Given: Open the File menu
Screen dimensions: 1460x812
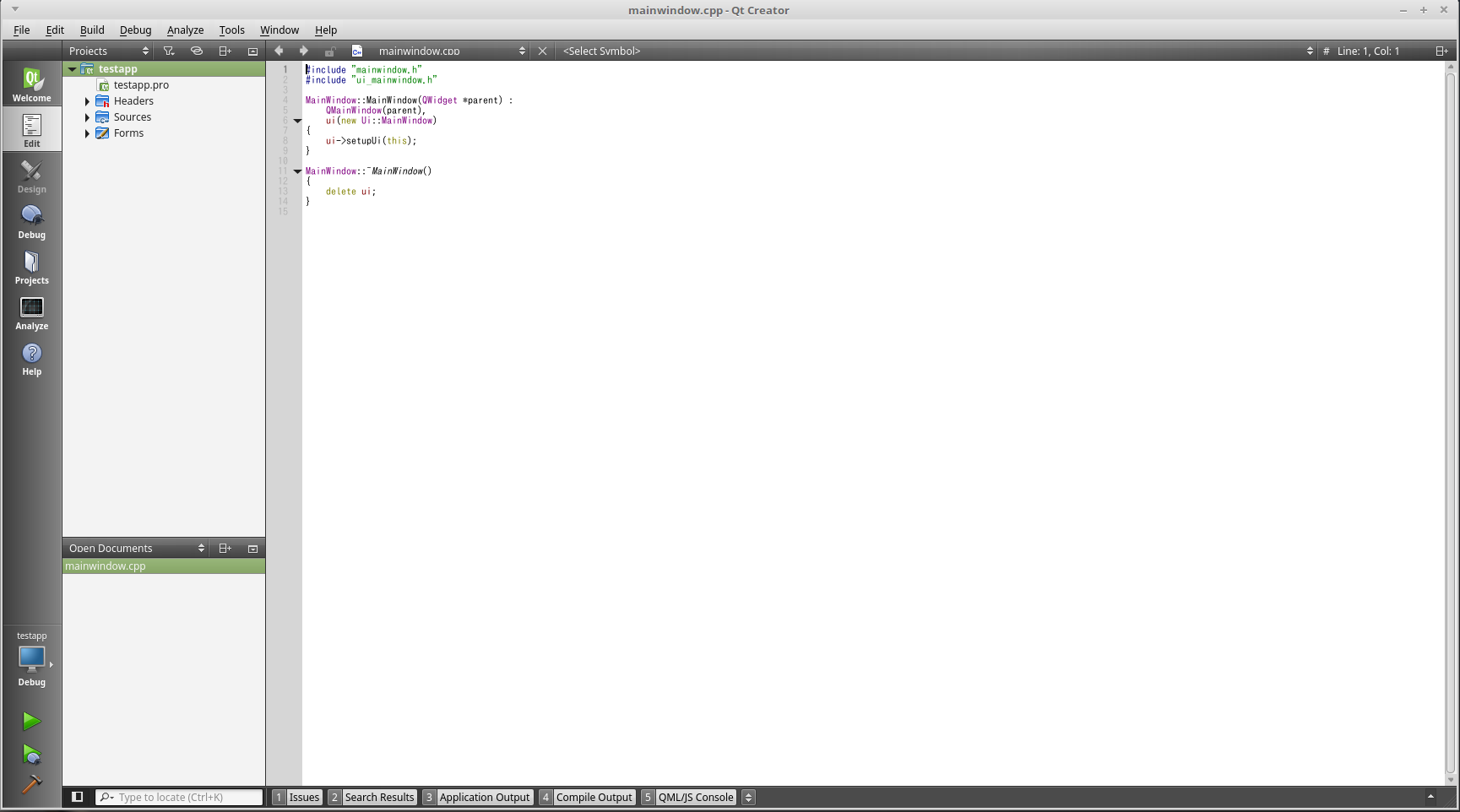Looking at the screenshot, I should coord(21,30).
